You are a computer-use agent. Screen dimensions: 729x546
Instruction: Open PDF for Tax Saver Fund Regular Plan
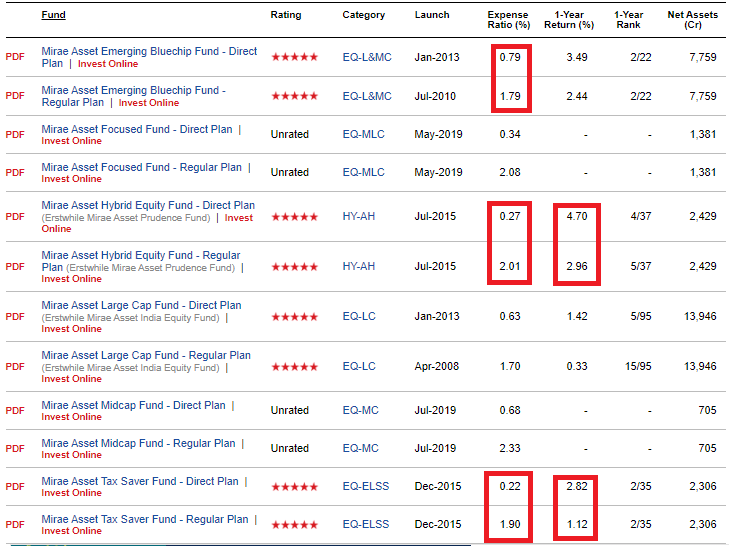pos(15,525)
